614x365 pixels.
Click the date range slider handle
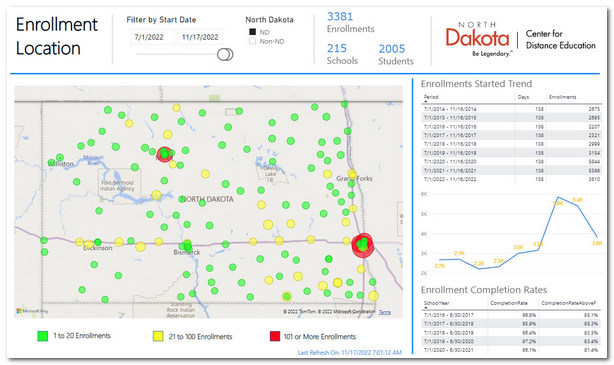pos(225,54)
